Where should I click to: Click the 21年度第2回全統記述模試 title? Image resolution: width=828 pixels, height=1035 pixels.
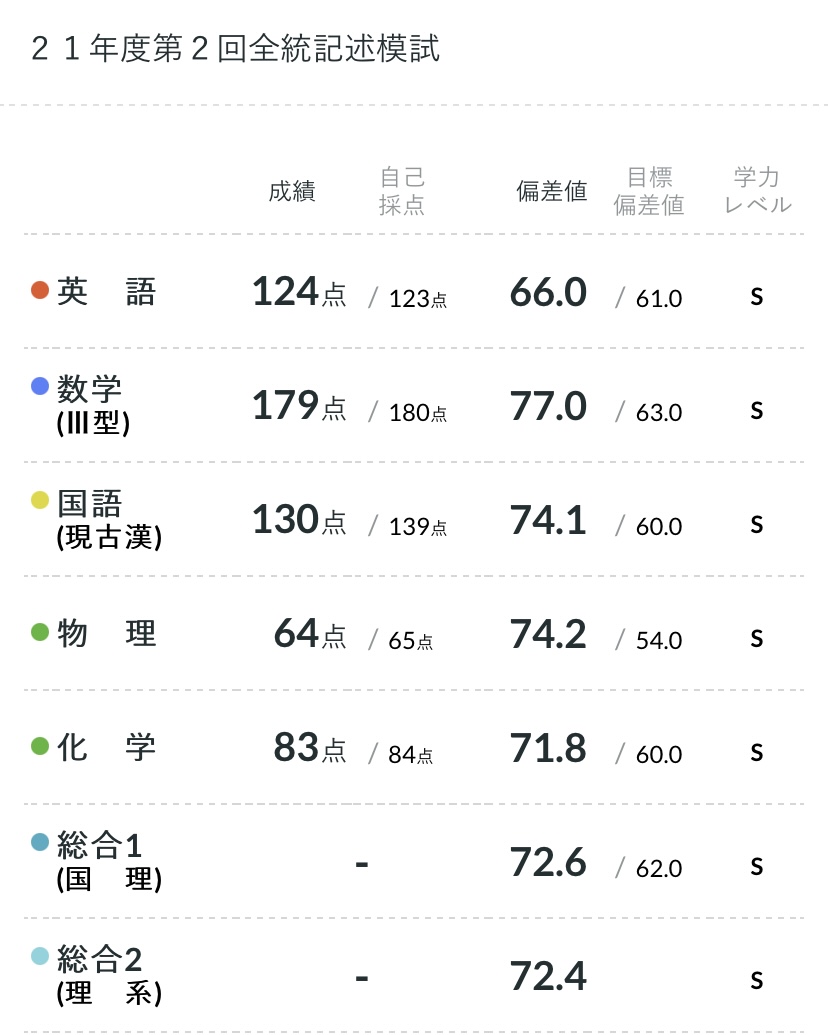(236, 49)
